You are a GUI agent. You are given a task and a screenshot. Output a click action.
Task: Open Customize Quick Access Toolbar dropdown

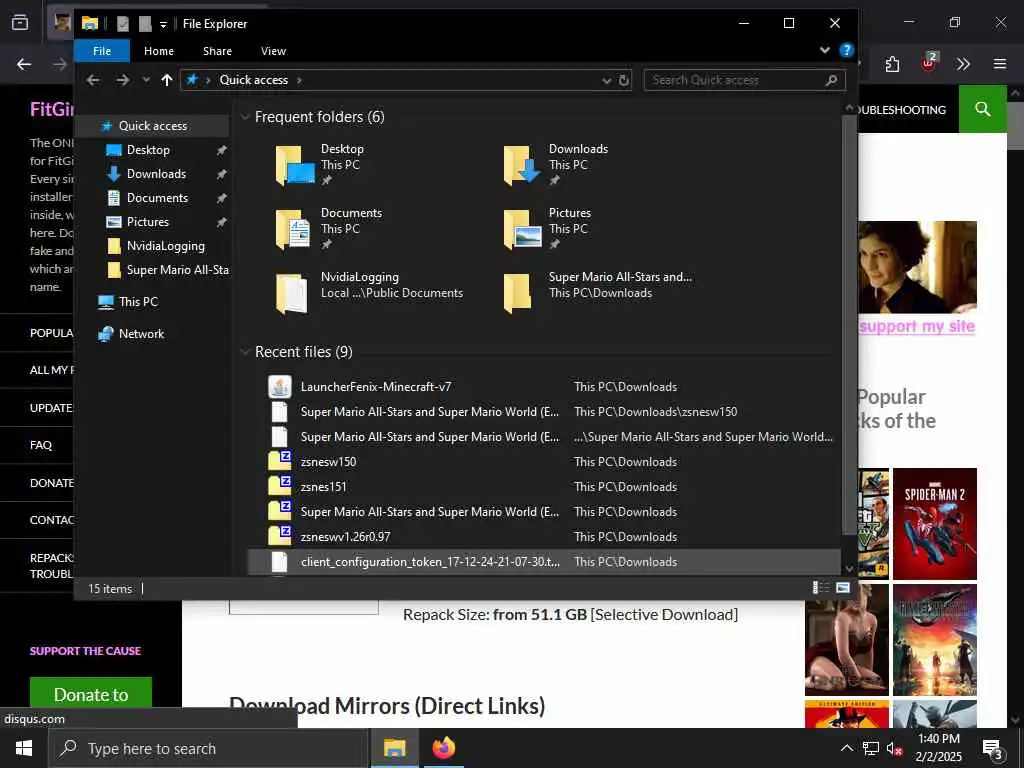pos(163,25)
